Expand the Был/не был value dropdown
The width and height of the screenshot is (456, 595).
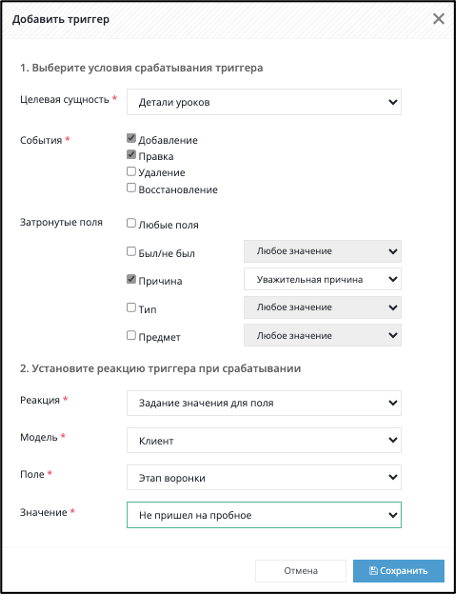point(322,251)
